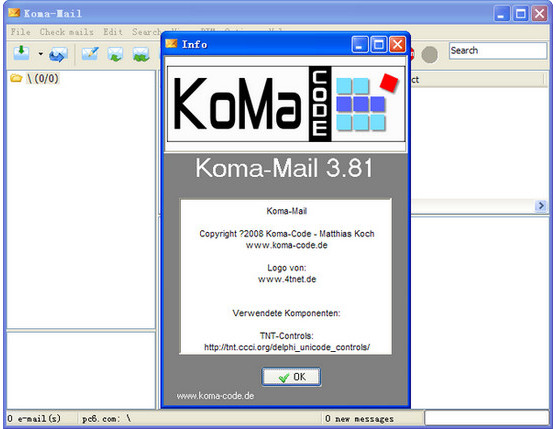Click into the Search input field
Viewport: 556px width, 429px height.
coord(497,51)
